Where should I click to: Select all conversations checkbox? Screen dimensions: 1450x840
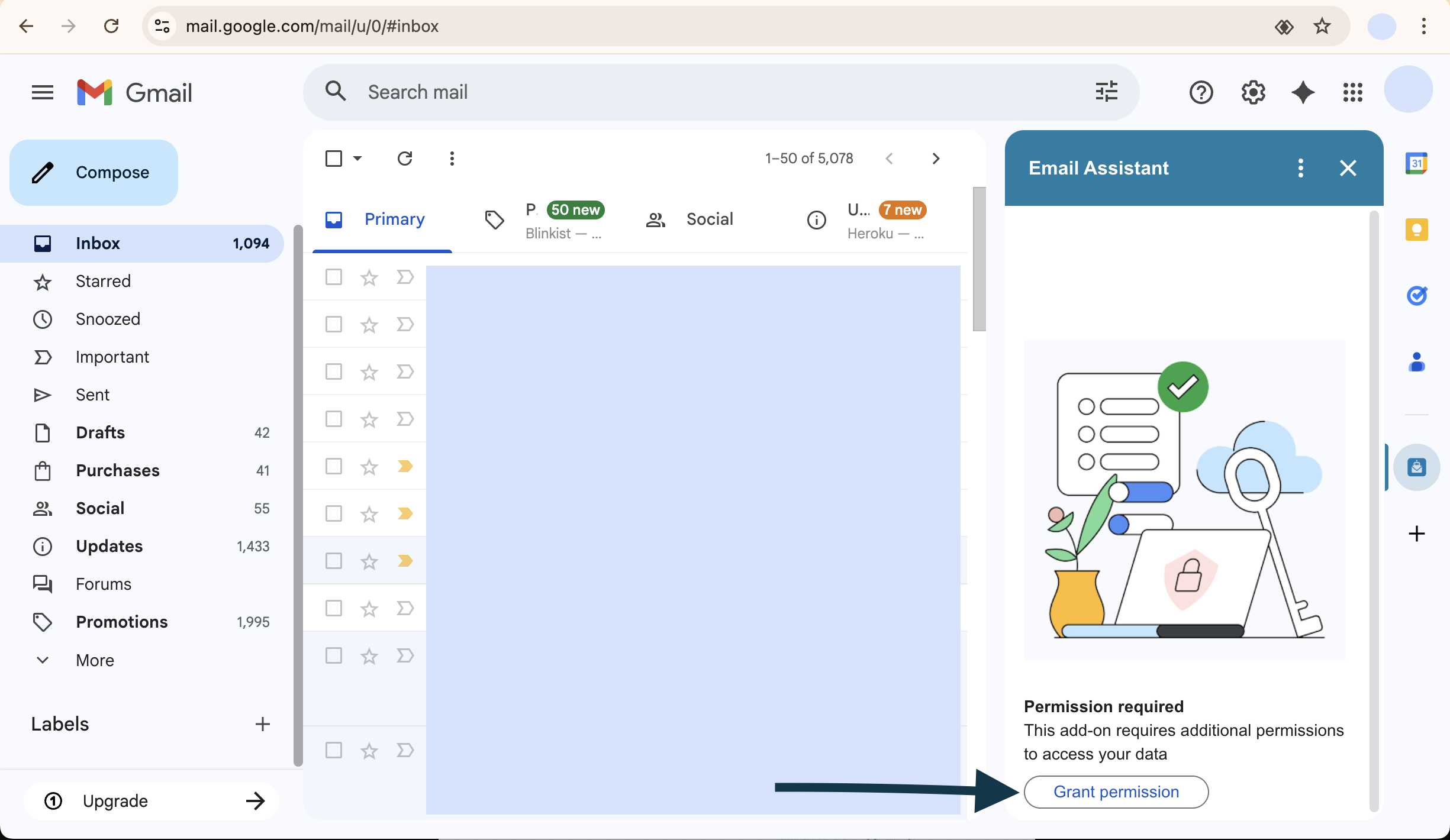coord(334,158)
